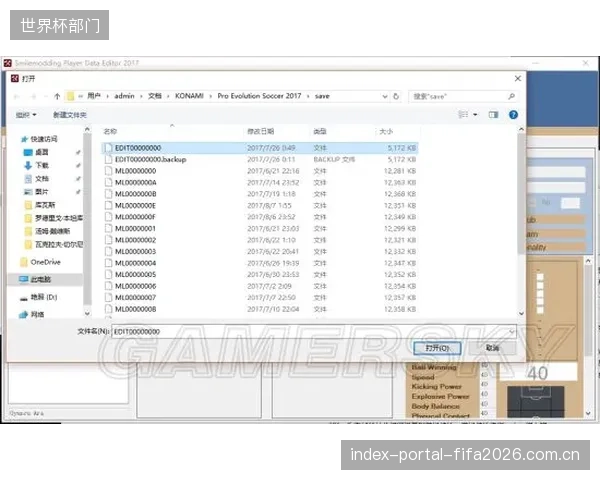
Task: Click the view layout icon
Action: click(x=463, y=114)
